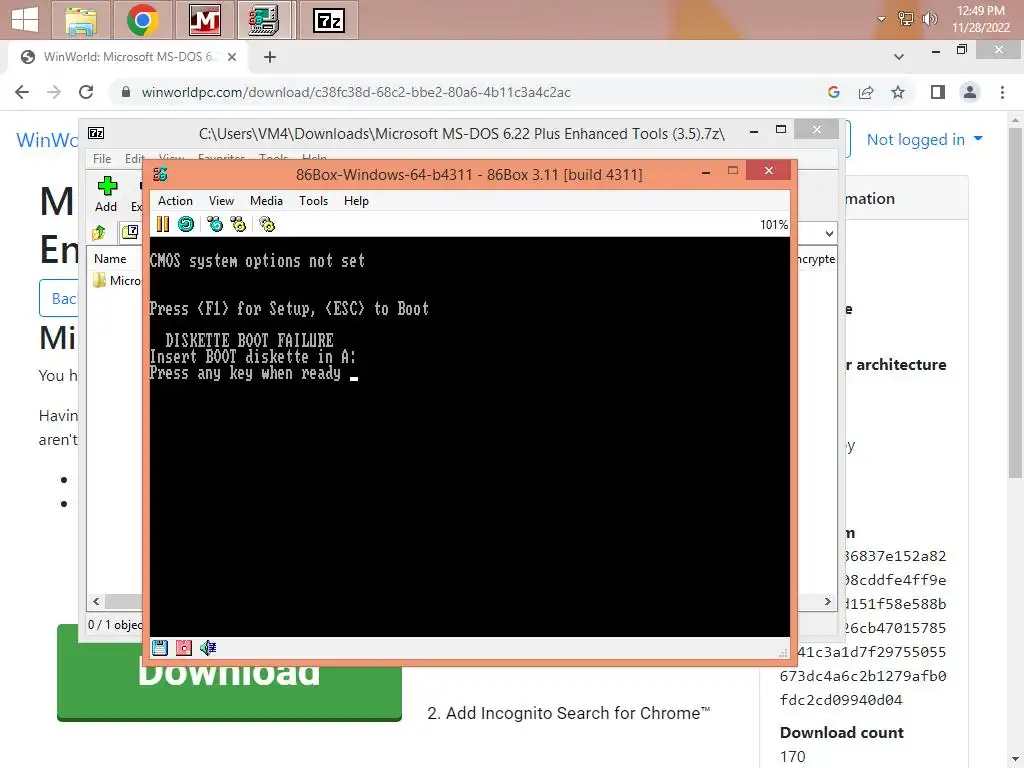
Task: Open the red M app on taskbar
Action: pos(204,20)
